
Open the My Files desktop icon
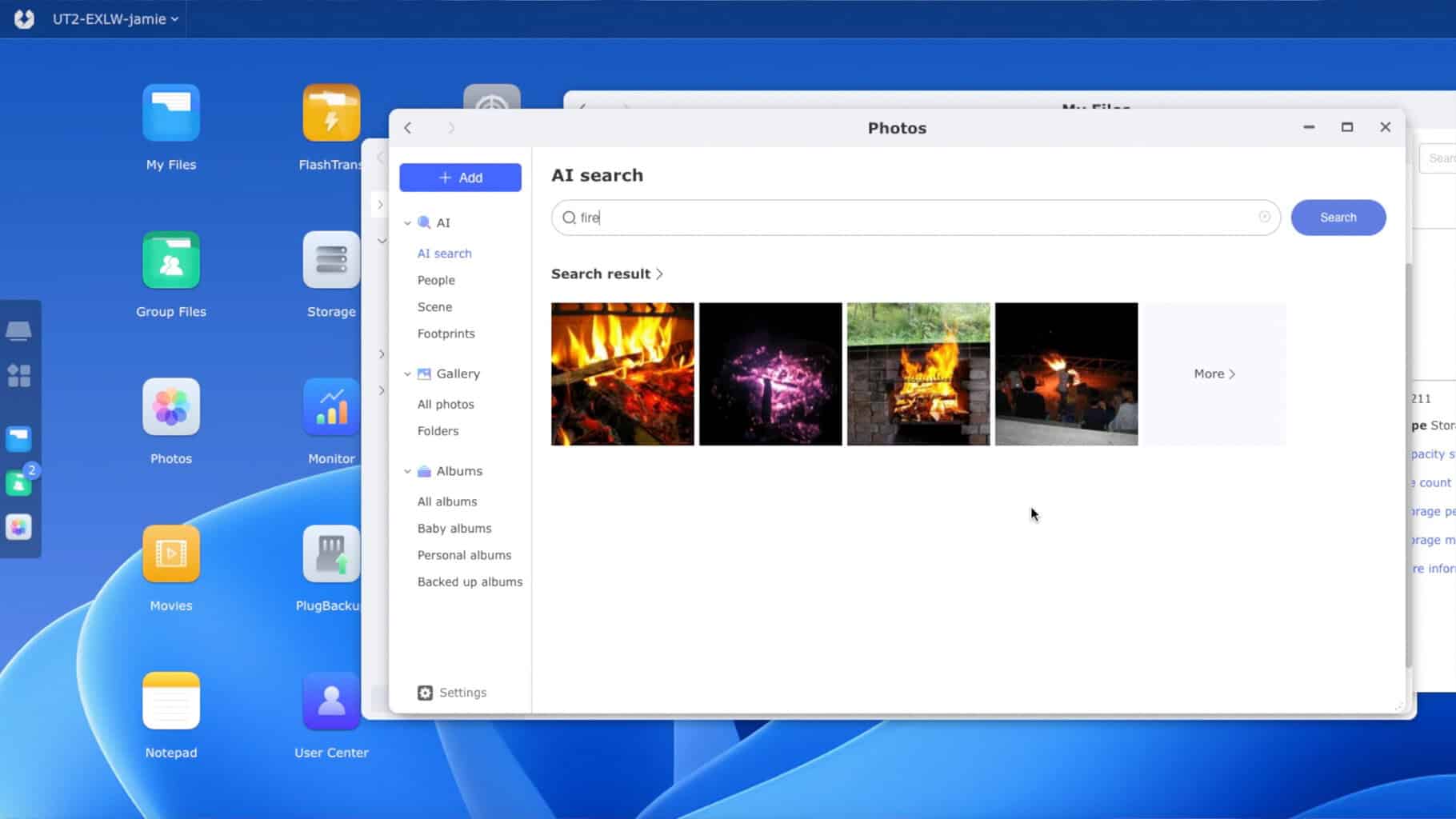point(171,113)
